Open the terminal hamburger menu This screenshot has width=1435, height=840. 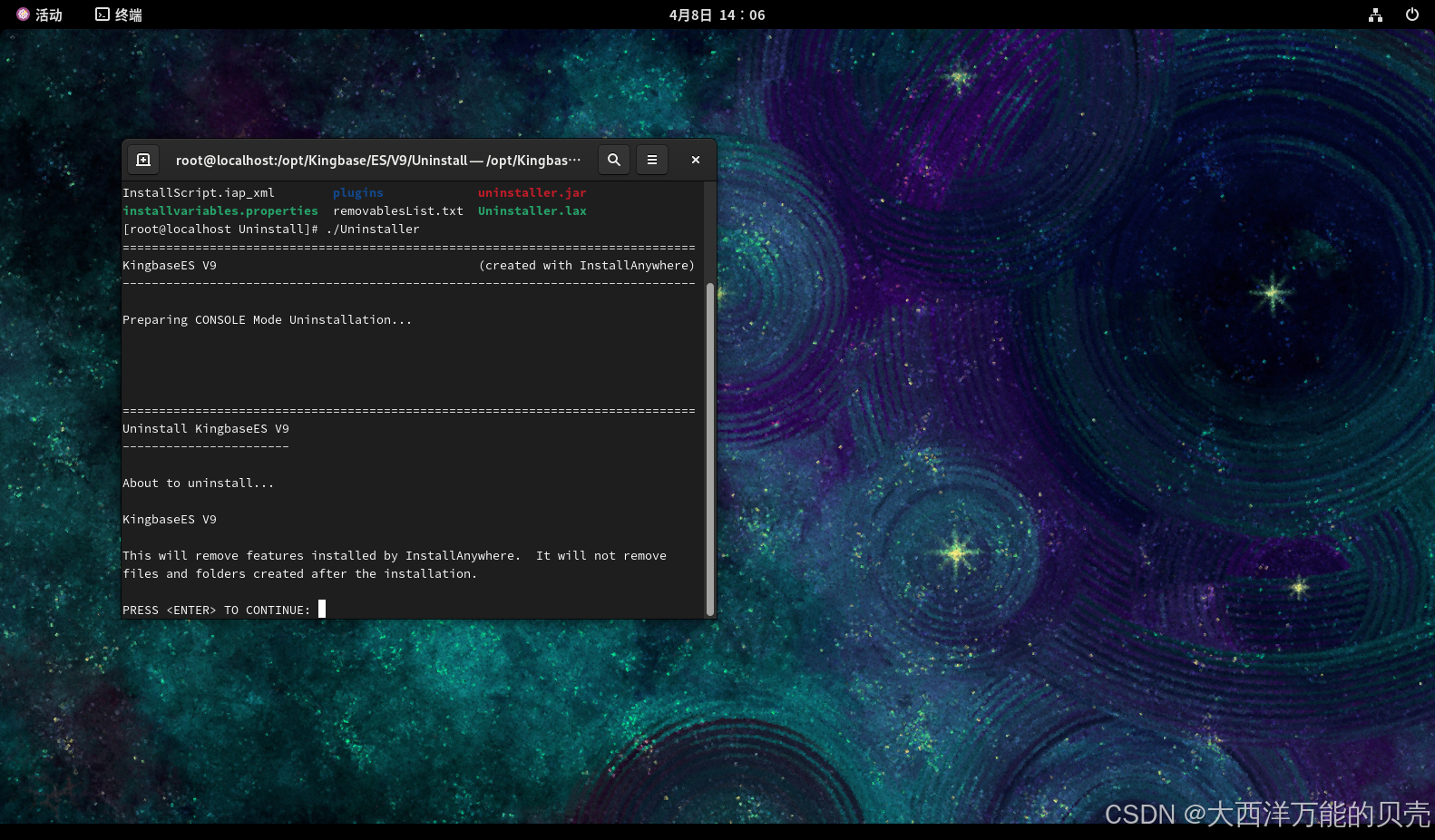[652, 160]
